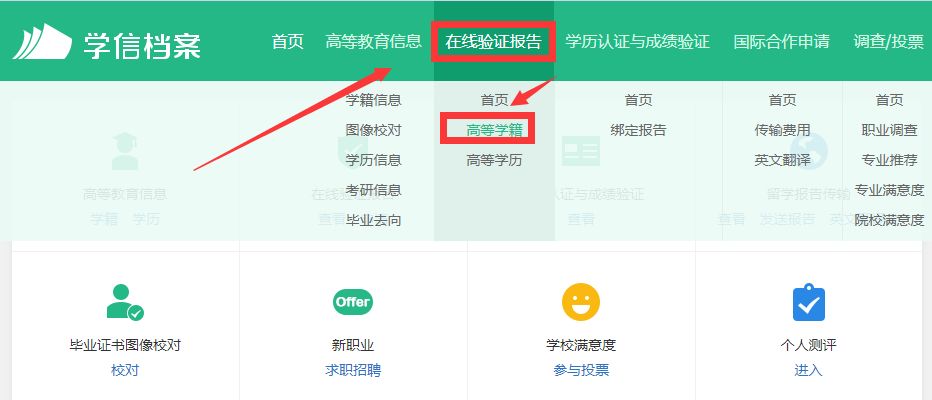
Task: Click the 学信档案 logo icon
Action: 42,42
